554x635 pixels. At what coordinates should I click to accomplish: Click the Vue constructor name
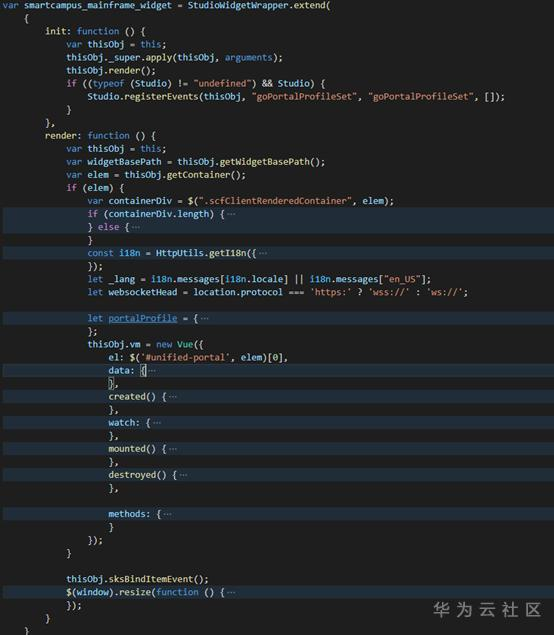pyautogui.click(x=185, y=344)
